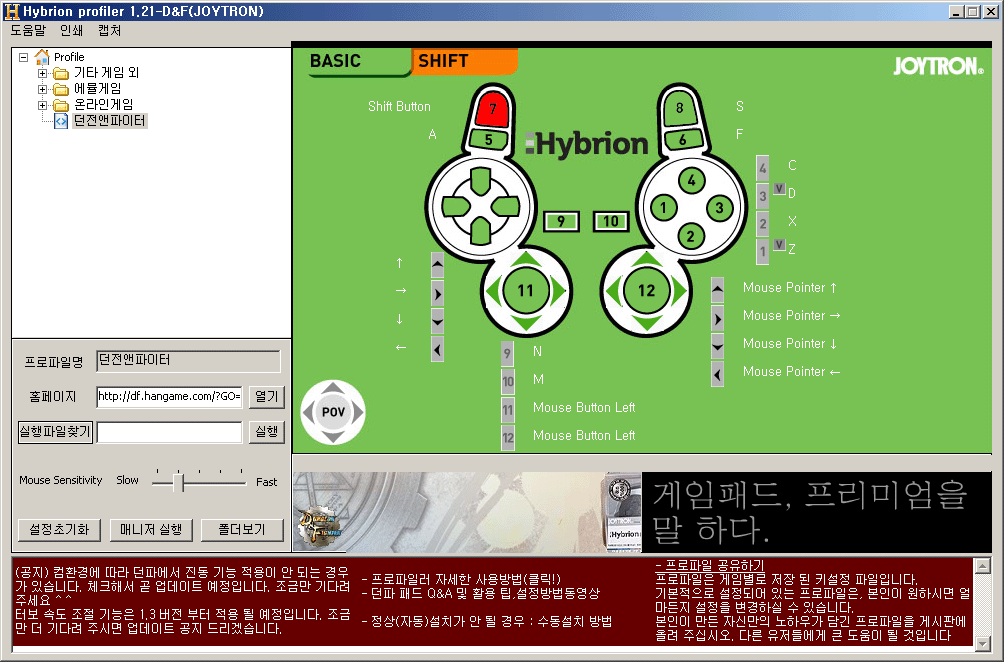Click left stick down arrow key slot
The height and width of the screenshot is (662, 1004).
pos(437,321)
